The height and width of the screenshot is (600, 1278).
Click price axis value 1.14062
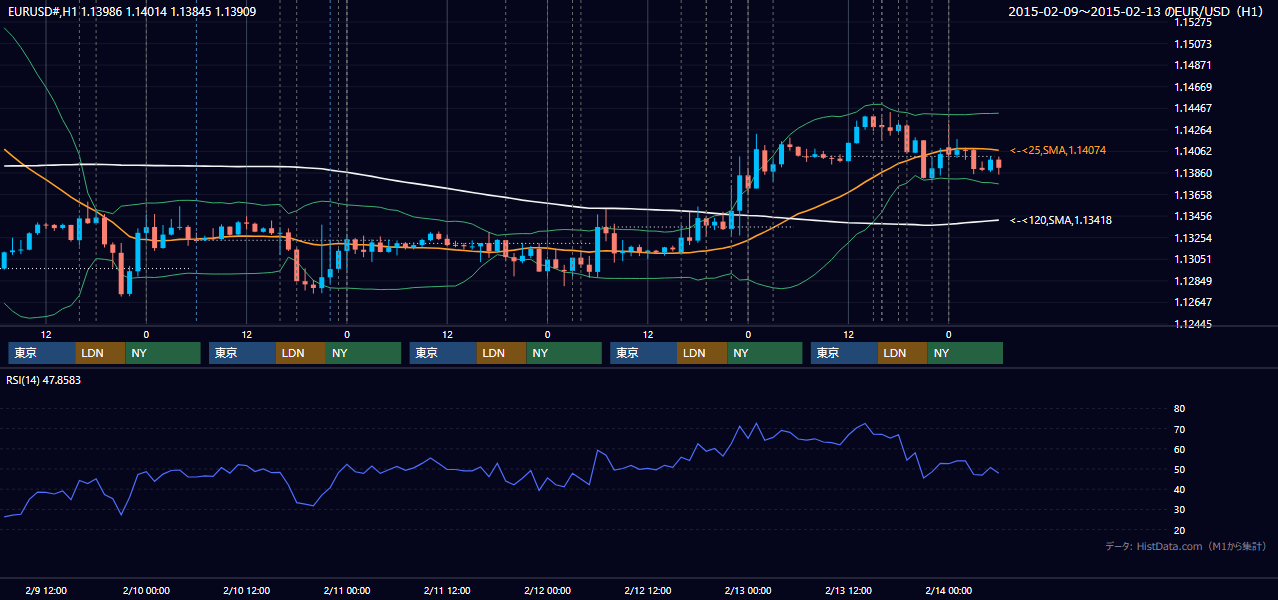coord(1192,151)
